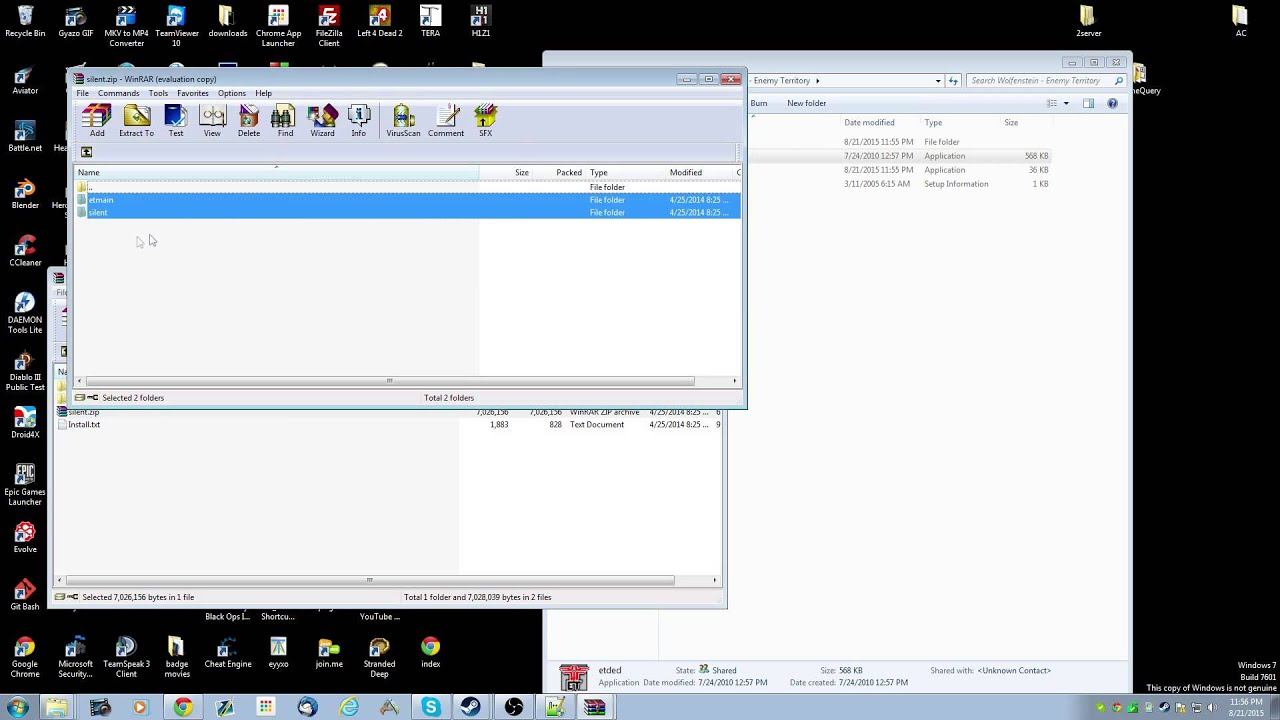Select the parent '..' folder row
This screenshot has height=720, width=1280.
tap(408, 187)
